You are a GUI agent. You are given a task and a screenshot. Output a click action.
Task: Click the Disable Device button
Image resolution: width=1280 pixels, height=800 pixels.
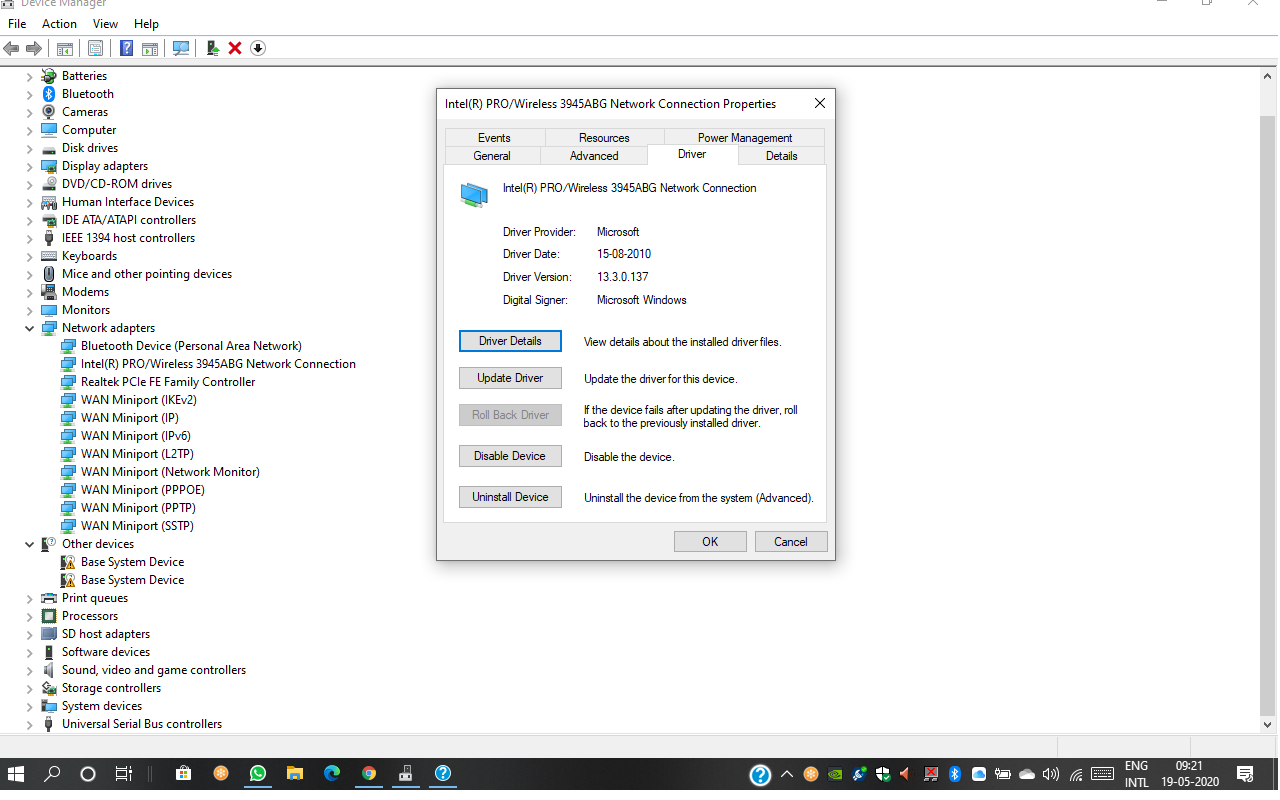coord(510,456)
